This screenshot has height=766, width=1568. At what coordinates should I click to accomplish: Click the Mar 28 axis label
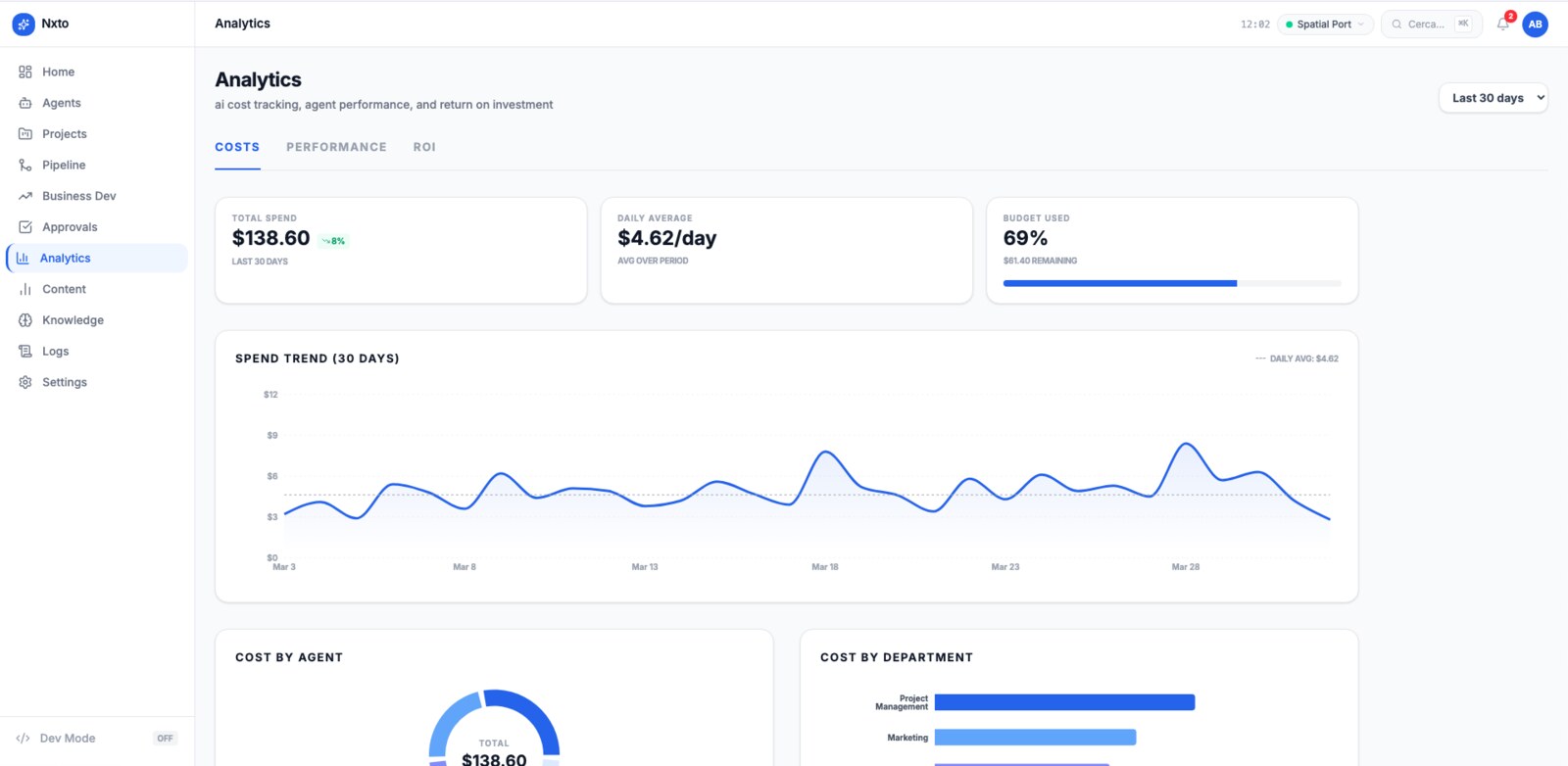[1186, 567]
